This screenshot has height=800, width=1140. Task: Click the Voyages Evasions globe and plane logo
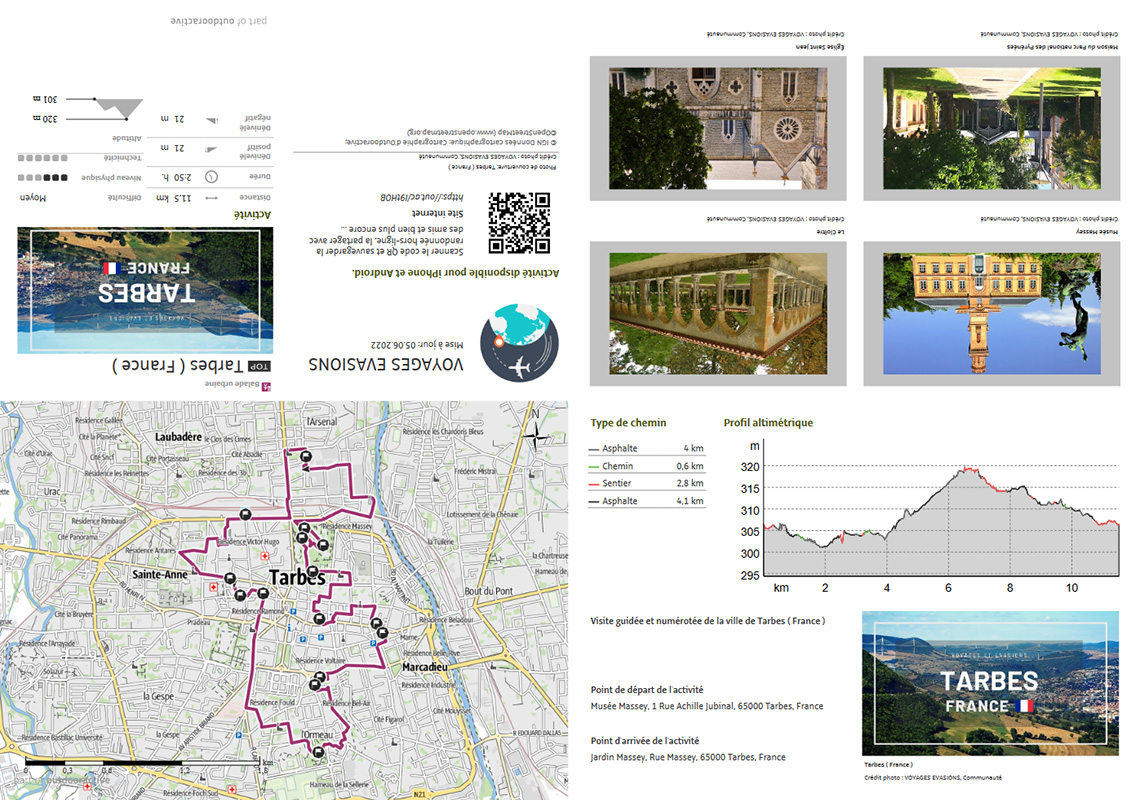519,343
